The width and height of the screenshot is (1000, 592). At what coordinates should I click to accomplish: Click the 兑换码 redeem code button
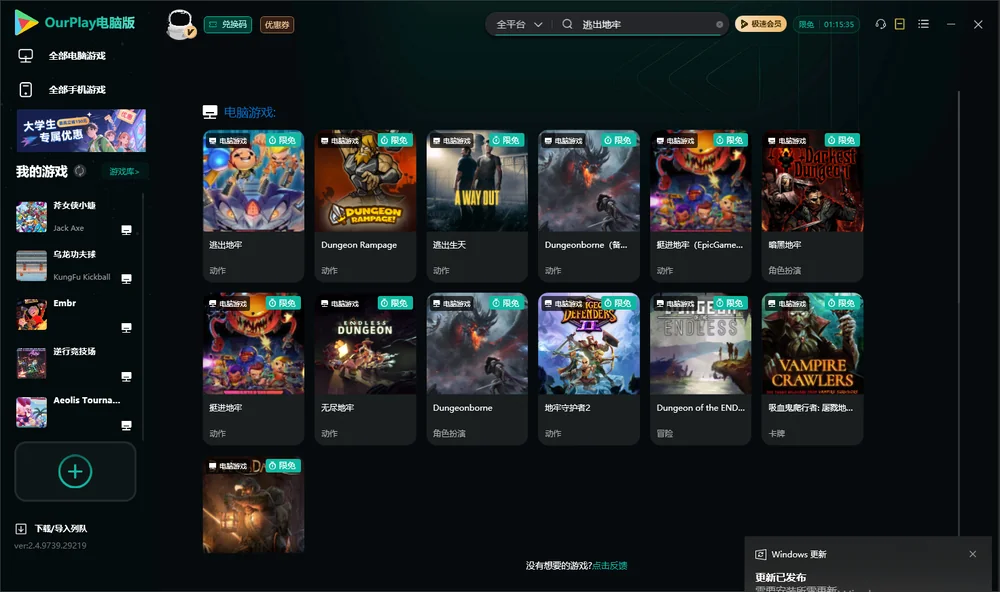[228, 24]
